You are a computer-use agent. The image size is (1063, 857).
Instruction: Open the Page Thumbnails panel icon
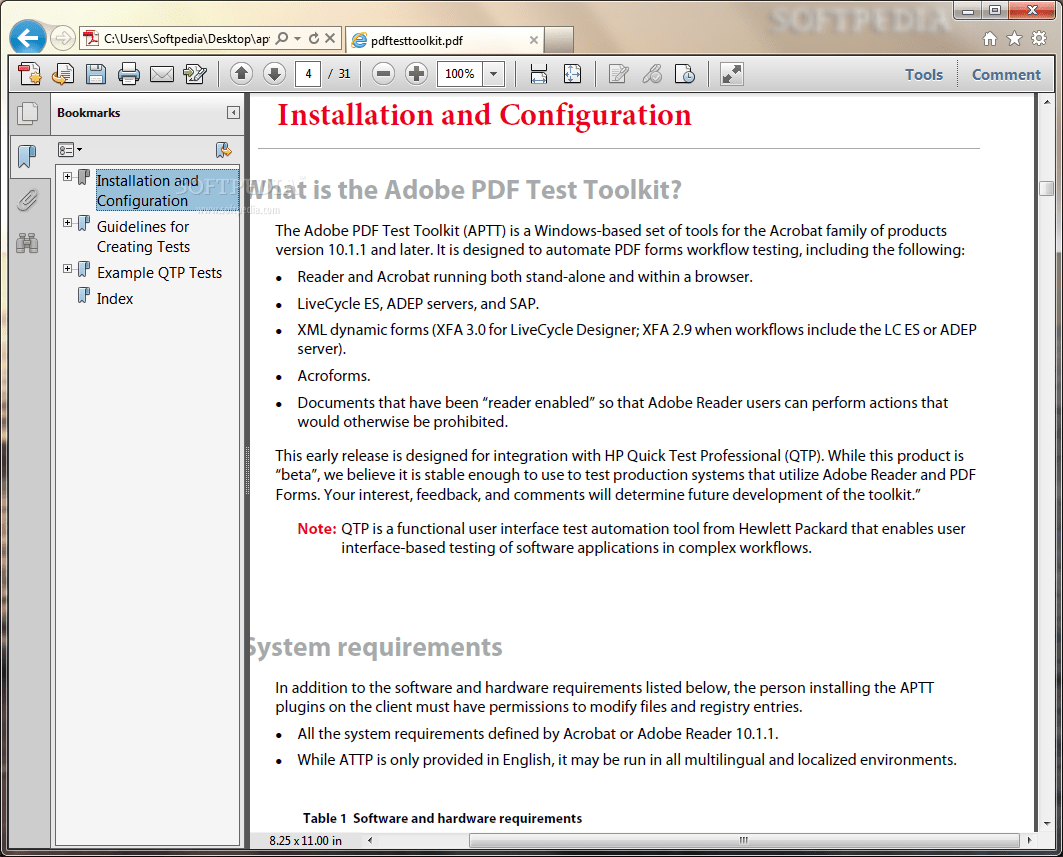click(x=28, y=113)
